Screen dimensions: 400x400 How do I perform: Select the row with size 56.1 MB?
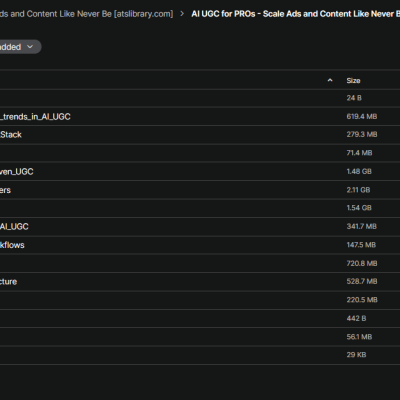[200, 337]
